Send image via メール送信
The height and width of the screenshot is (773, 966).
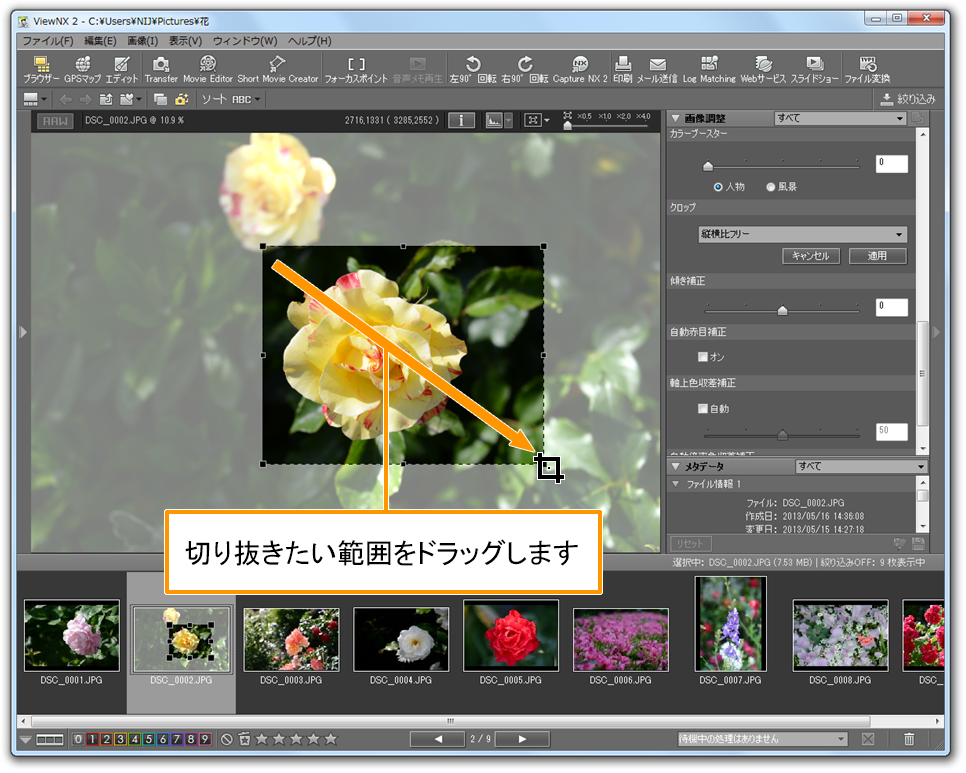[x=657, y=70]
